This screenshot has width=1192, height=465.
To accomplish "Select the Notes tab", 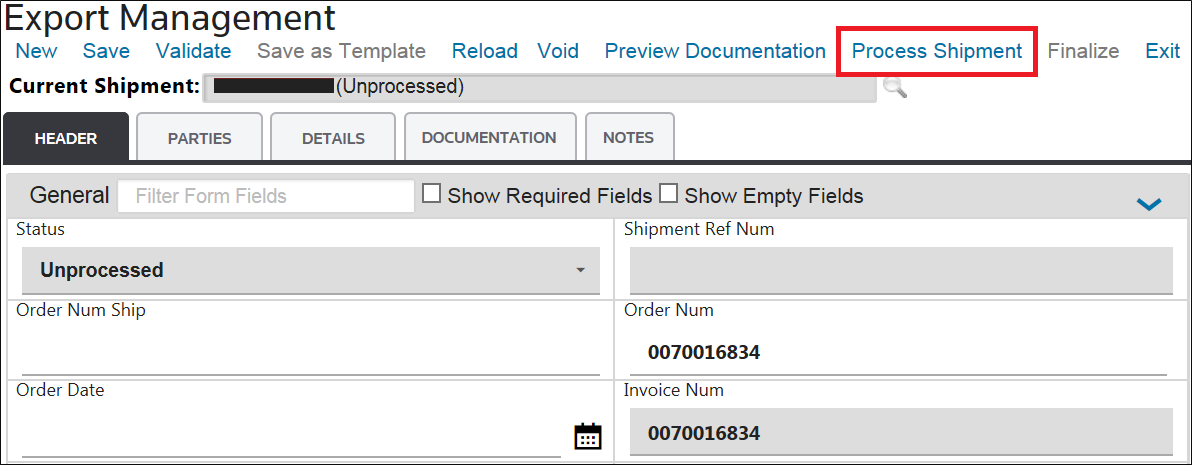I will [x=628, y=138].
